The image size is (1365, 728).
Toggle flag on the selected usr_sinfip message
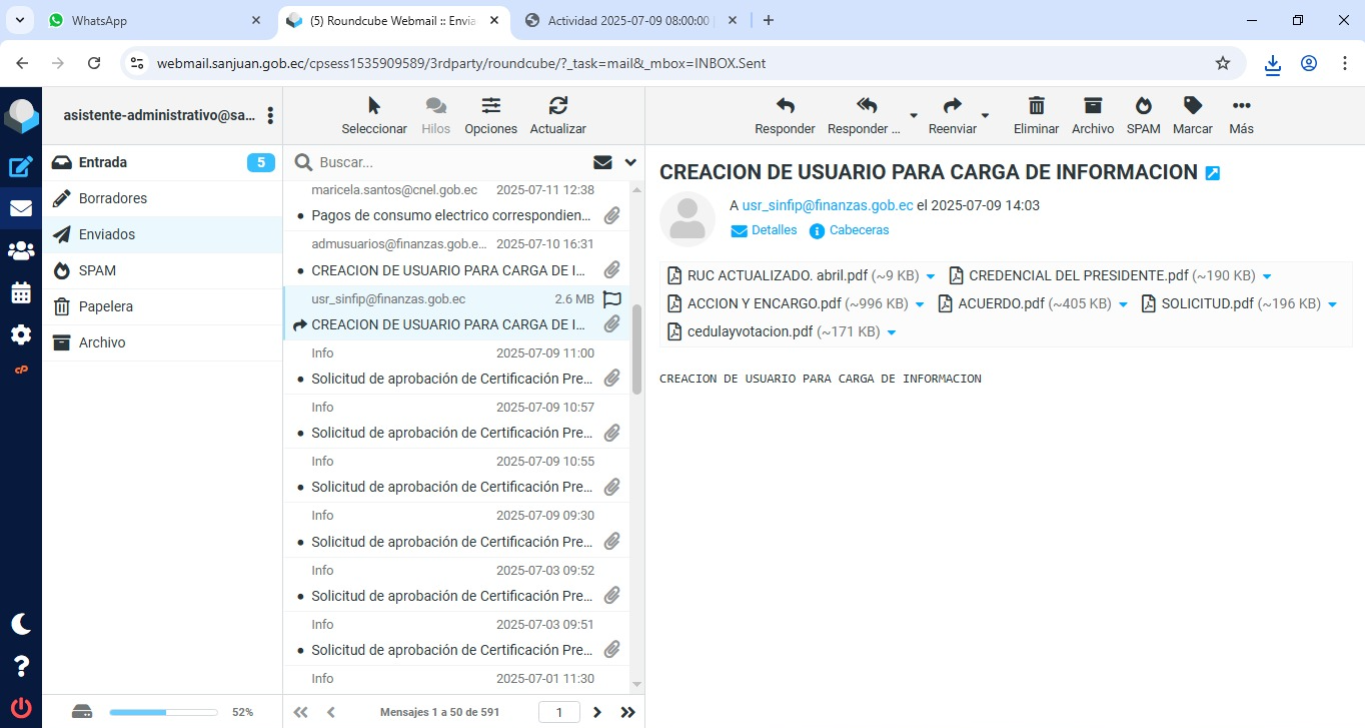[612, 299]
